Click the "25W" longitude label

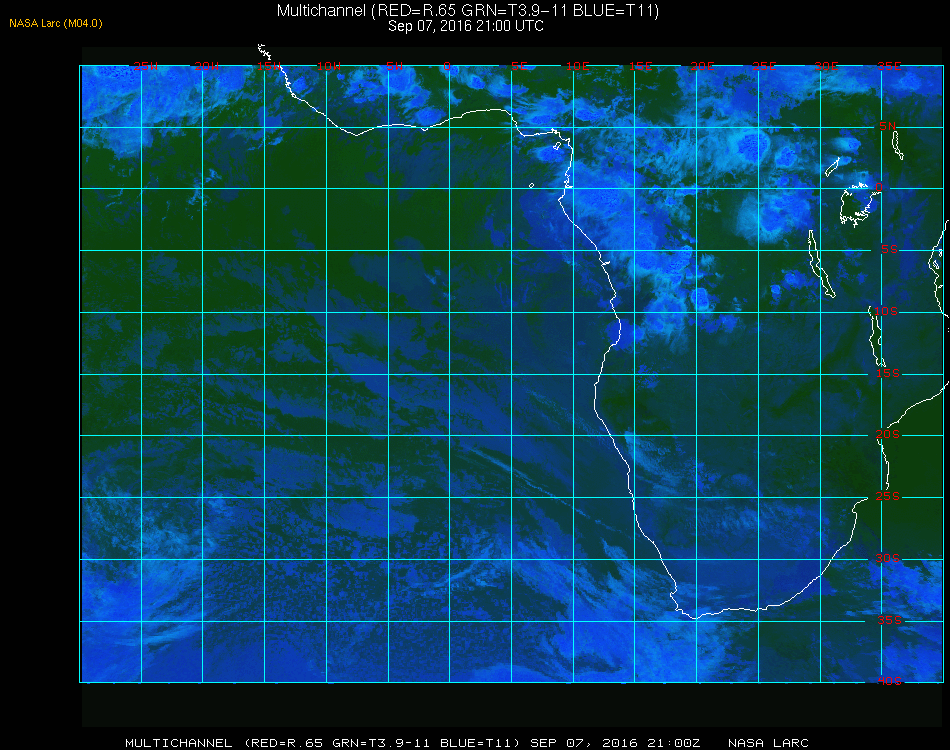(145, 66)
